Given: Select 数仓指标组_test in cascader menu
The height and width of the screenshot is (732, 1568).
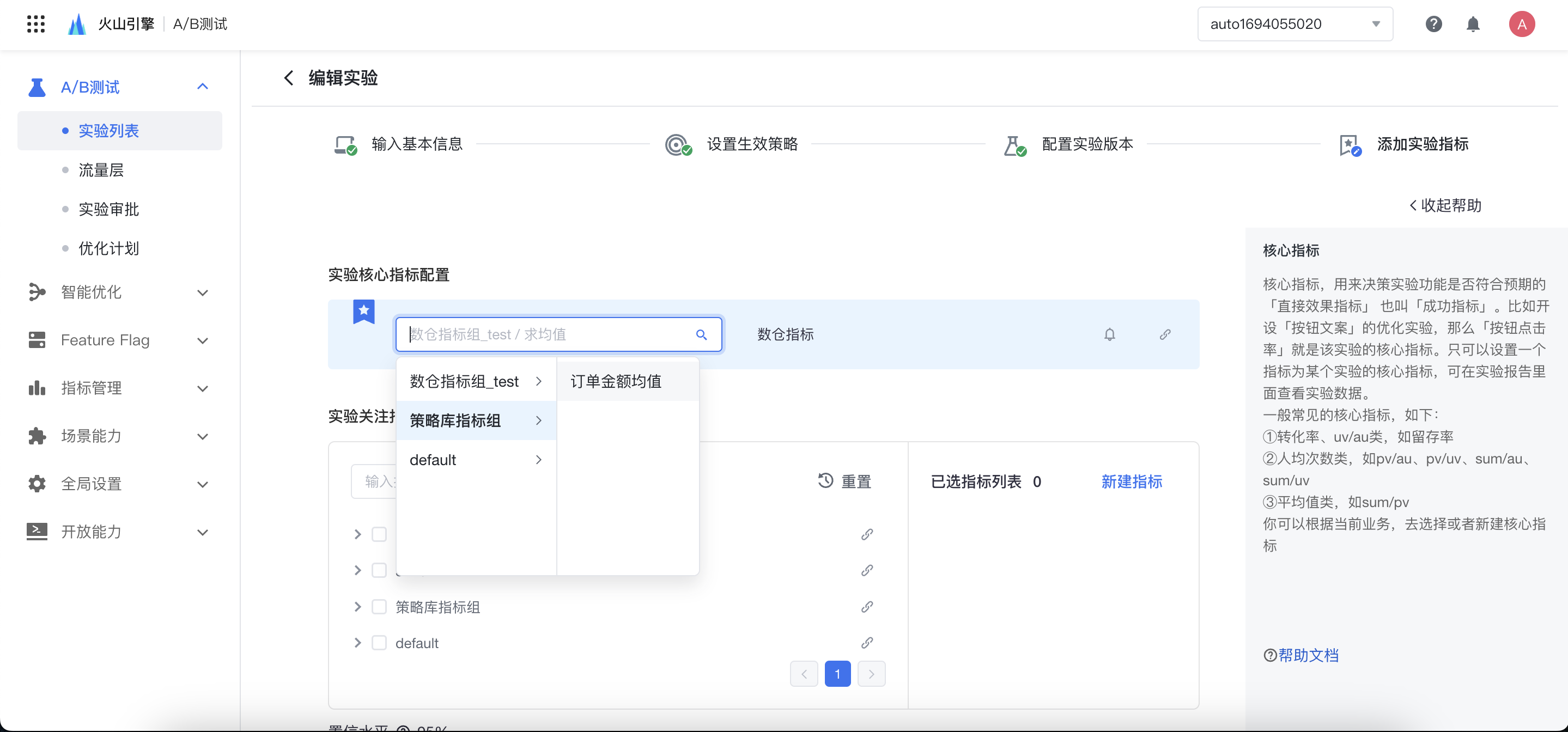Looking at the screenshot, I should click(476, 381).
